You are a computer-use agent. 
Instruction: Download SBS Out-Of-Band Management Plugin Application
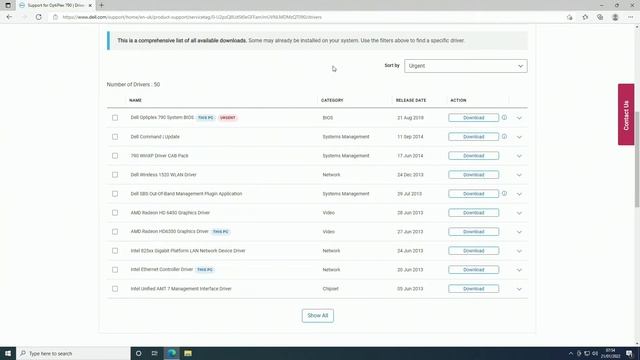coord(473,193)
